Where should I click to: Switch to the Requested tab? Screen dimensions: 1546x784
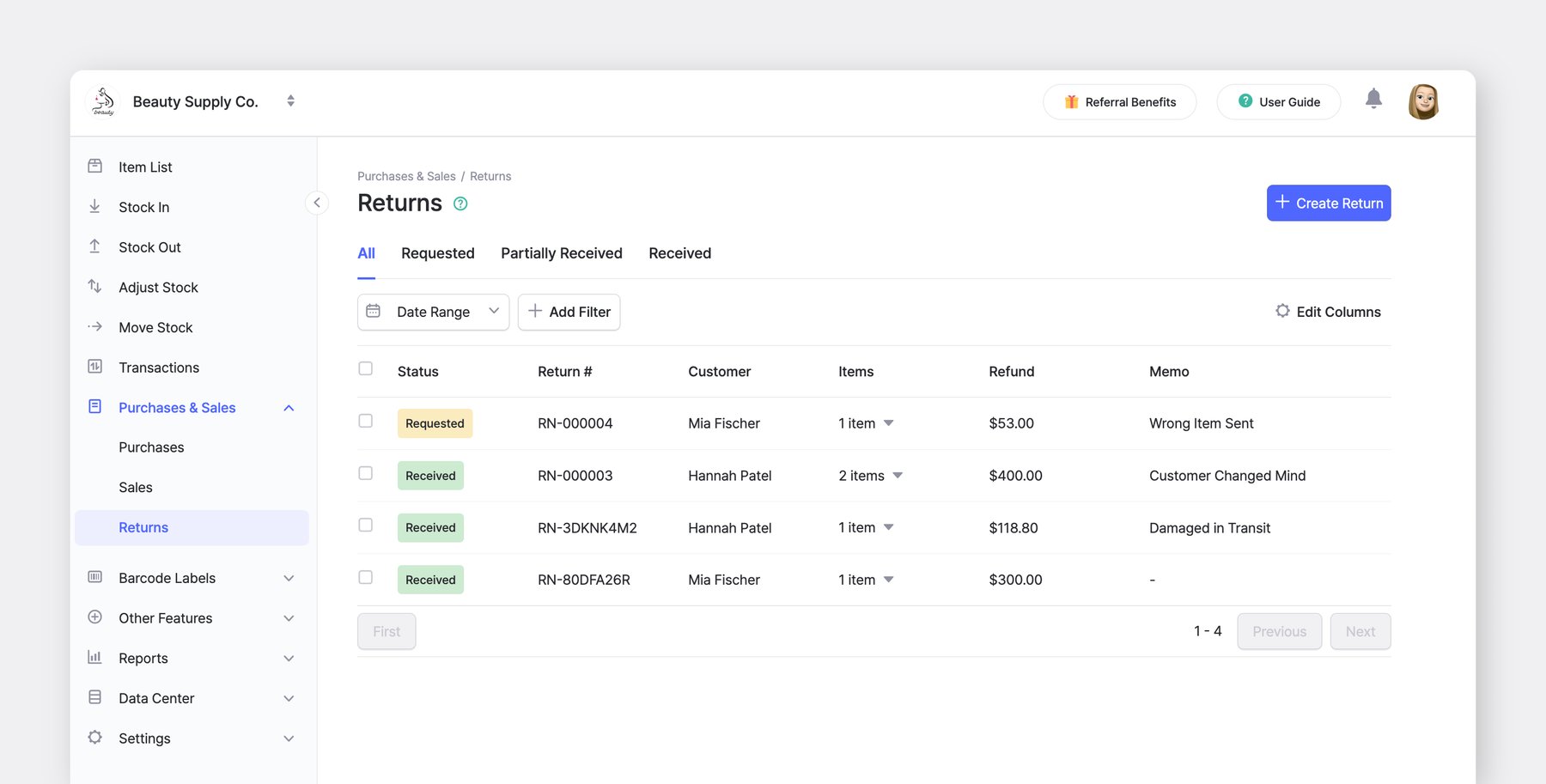click(437, 253)
